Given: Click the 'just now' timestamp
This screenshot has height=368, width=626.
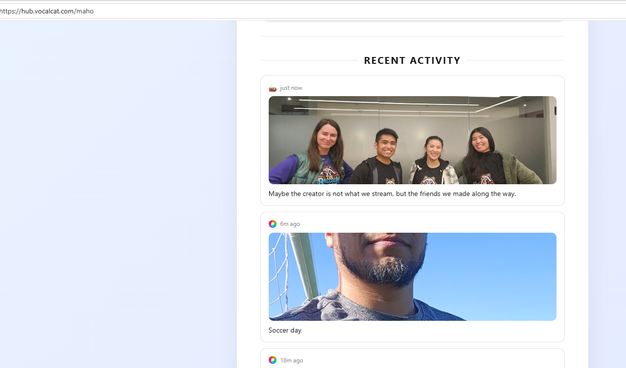Looking at the screenshot, I should 291,88.
